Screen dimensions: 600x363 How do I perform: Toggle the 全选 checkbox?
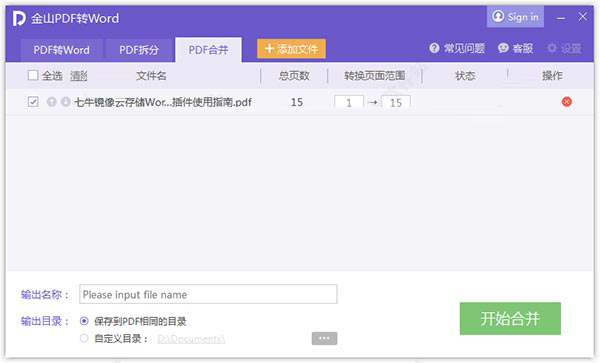[x=33, y=75]
